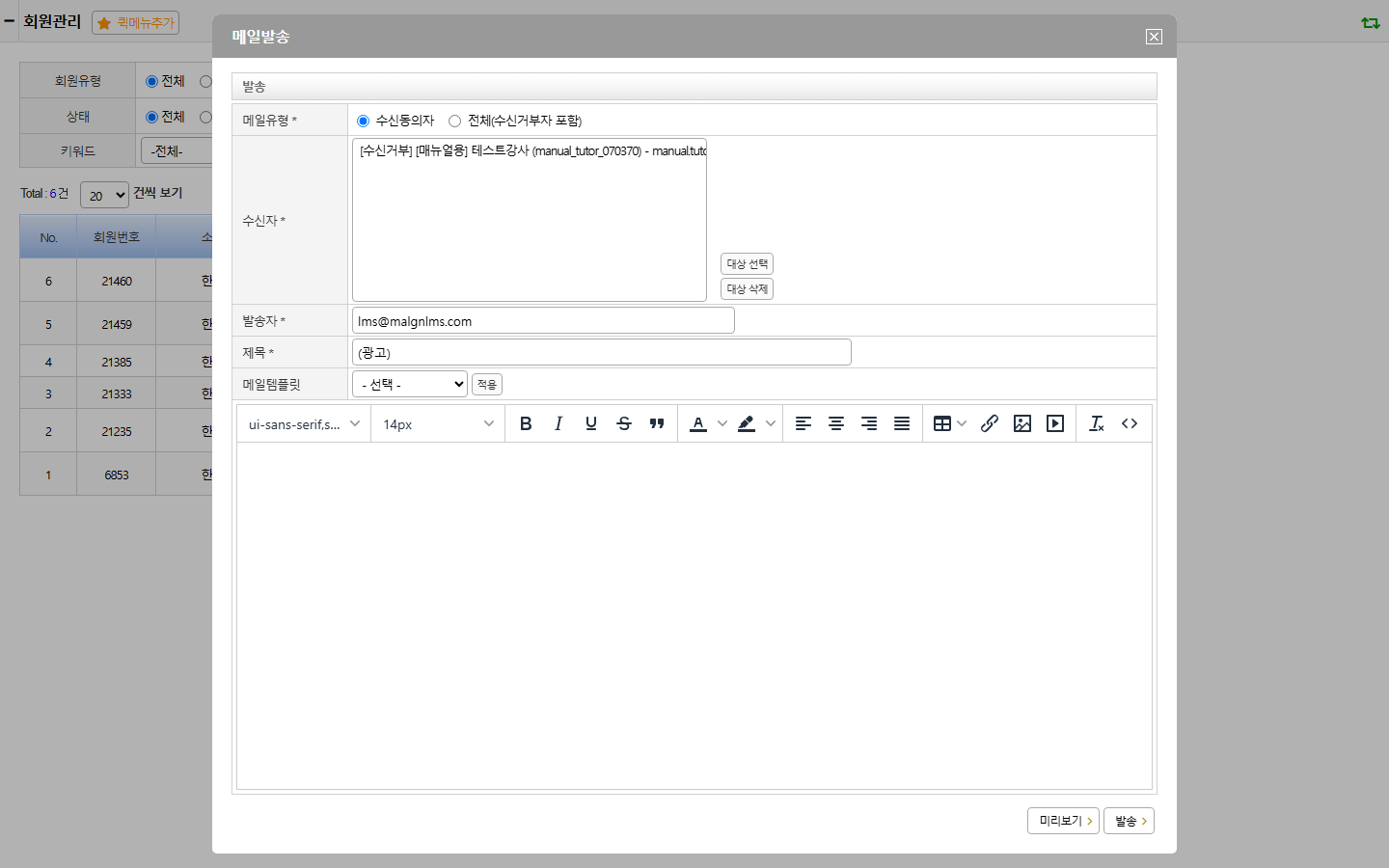Viewport: 1389px width, 868px height.
Task: Open the ui-sans-serif font family dropdown
Action: 304,424
